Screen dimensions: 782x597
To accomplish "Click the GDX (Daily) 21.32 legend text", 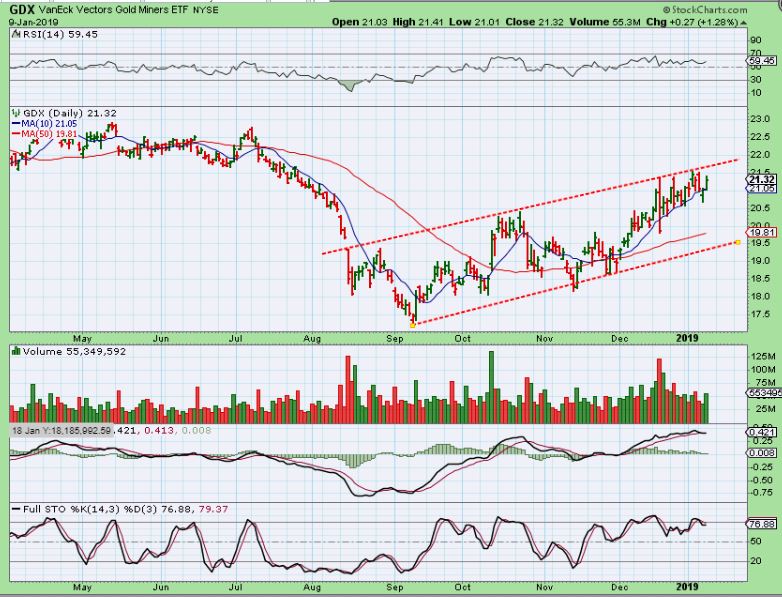I will click(70, 113).
